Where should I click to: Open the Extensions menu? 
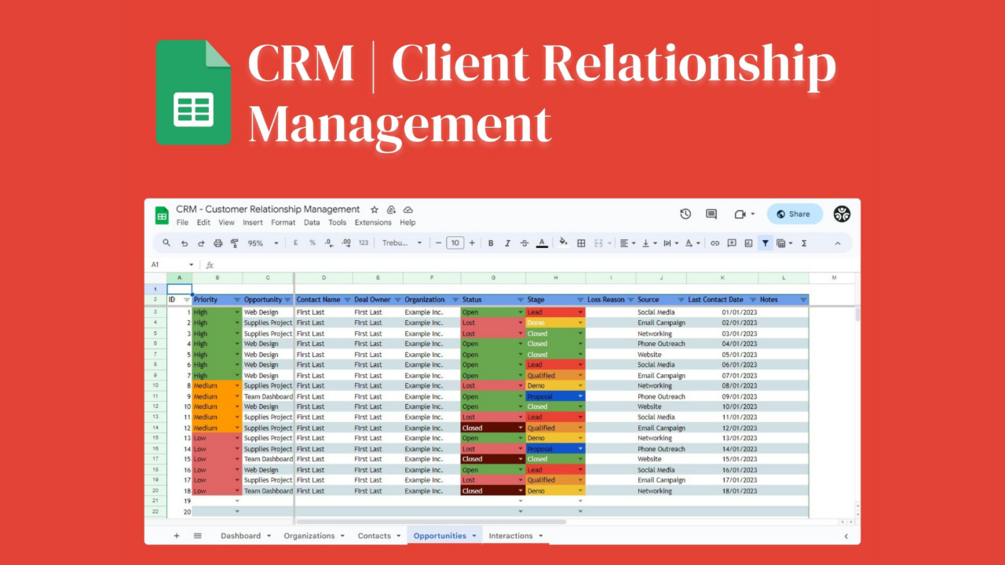coord(373,223)
